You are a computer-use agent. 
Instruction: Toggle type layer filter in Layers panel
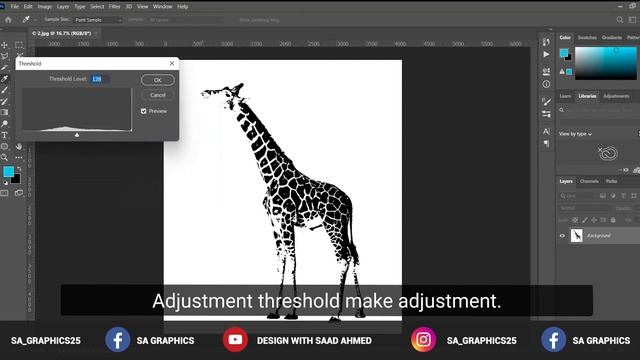(623, 196)
